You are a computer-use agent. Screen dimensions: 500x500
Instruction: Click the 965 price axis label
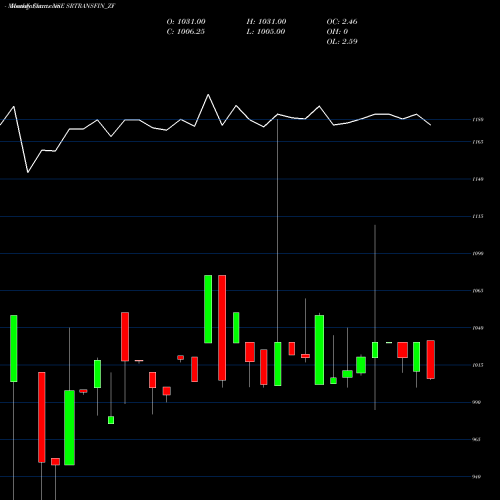click(x=477, y=440)
